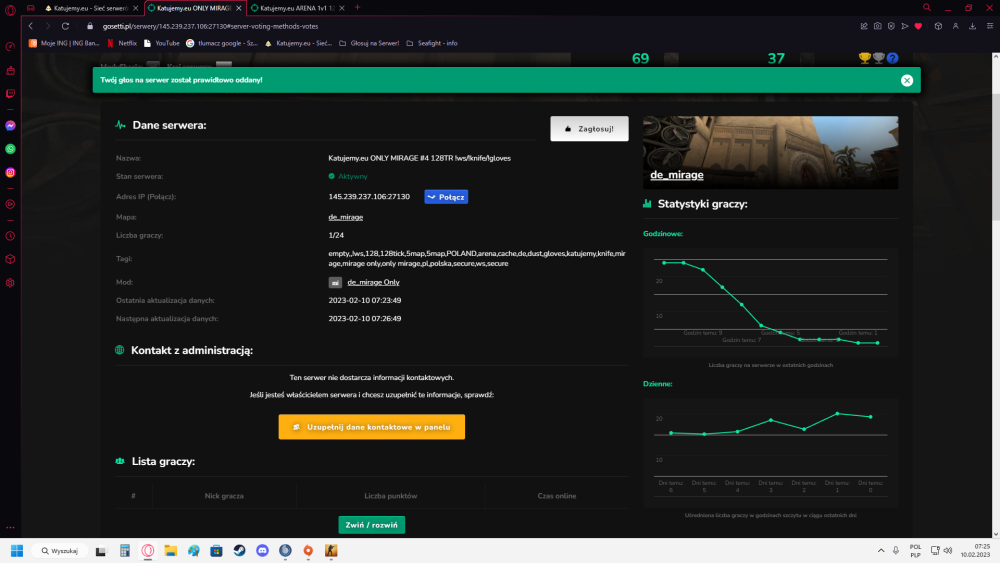Open Settings gear icon in sidebar
Viewport: 1000px width, 563px height.
[10, 283]
